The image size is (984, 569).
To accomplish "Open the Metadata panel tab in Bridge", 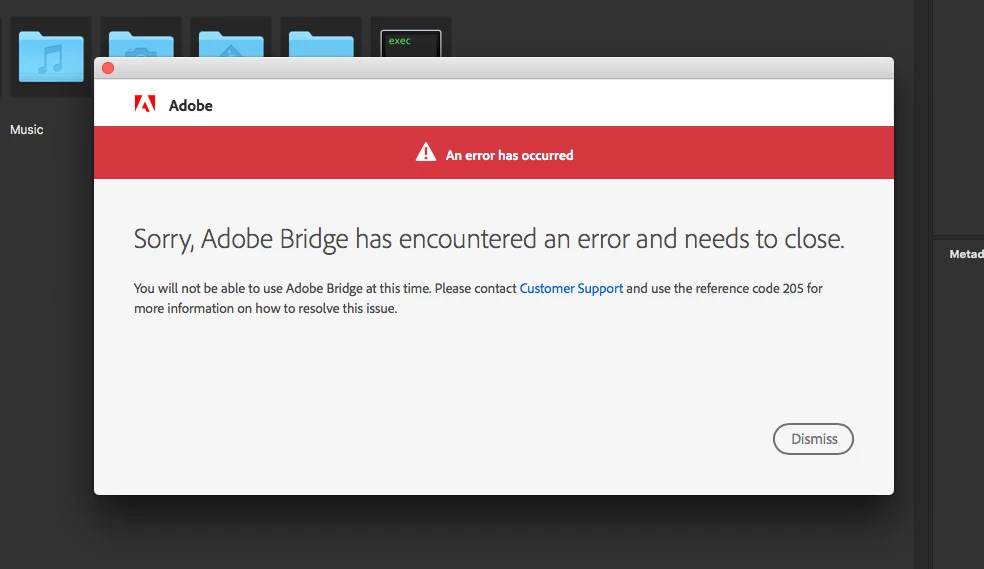I will (966, 254).
